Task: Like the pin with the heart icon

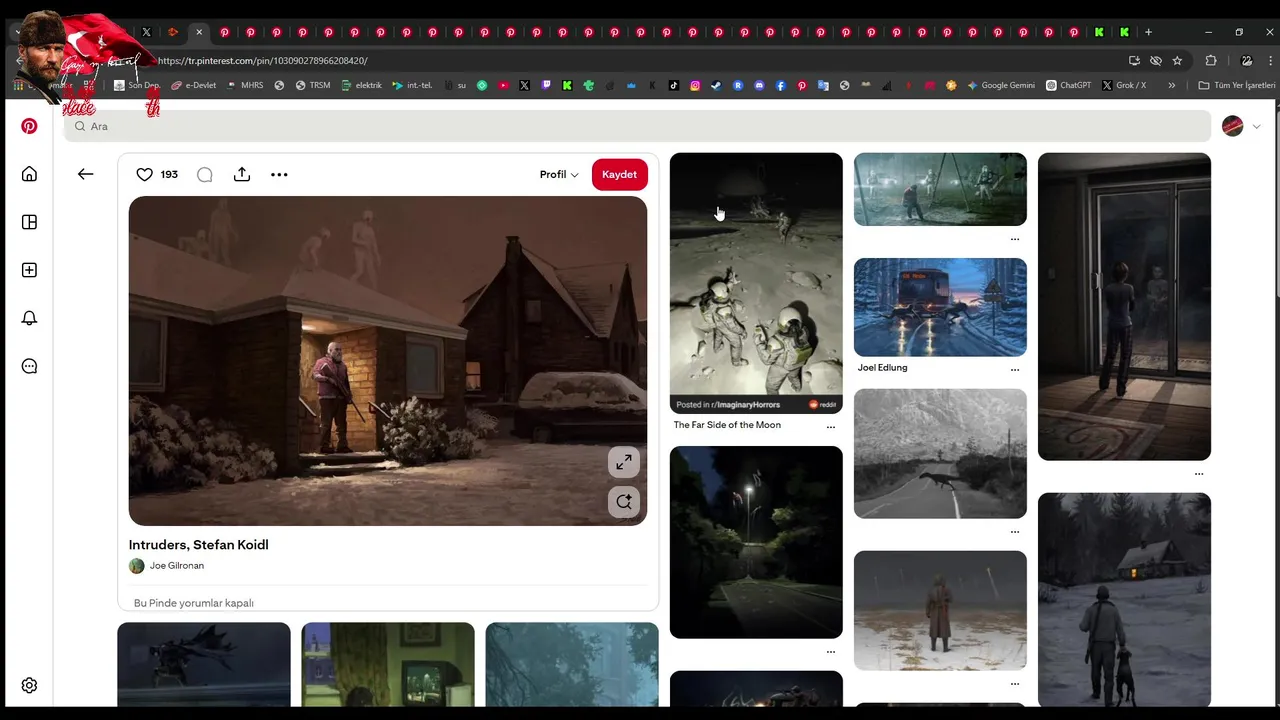Action: coord(144,174)
